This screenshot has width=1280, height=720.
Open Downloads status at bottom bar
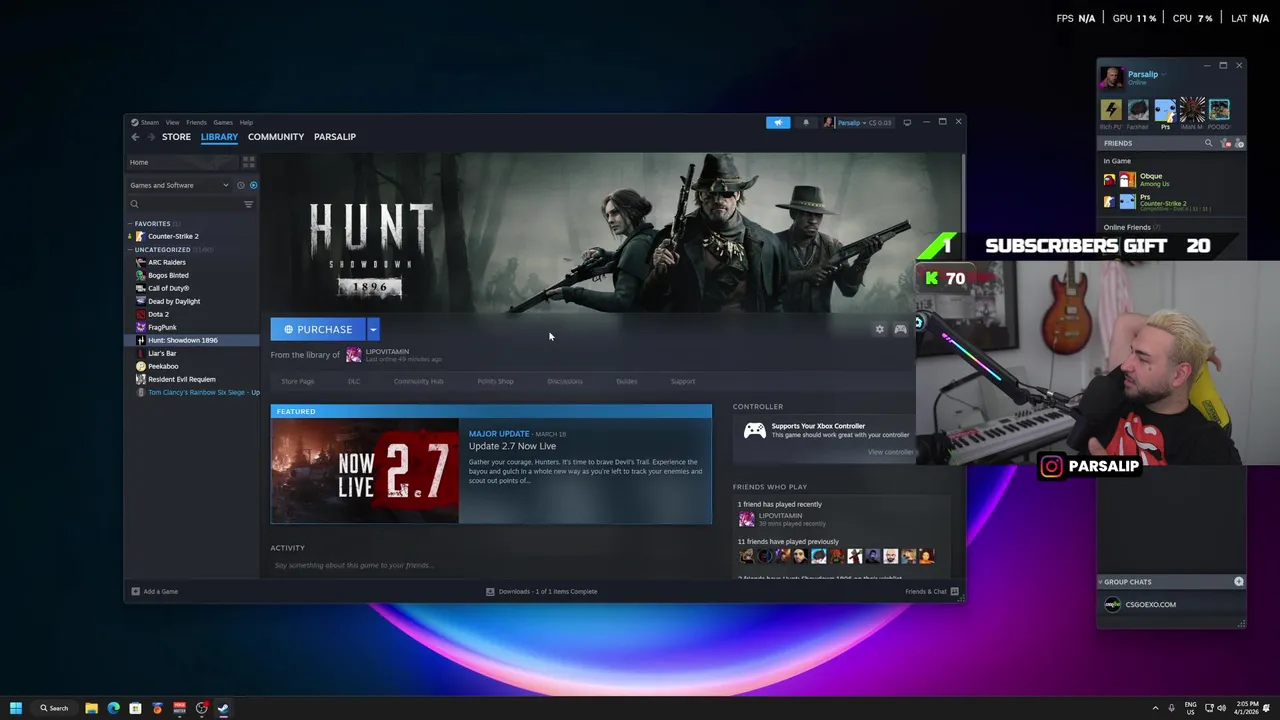[x=541, y=591]
